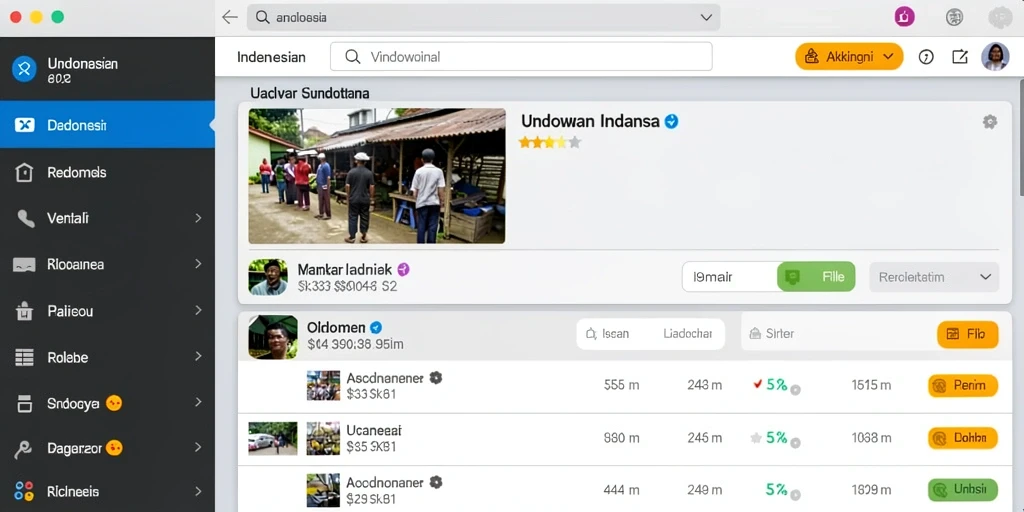Select Dedonesii in the sidebar
This screenshot has width=1024, height=512.
tap(107, 125)
